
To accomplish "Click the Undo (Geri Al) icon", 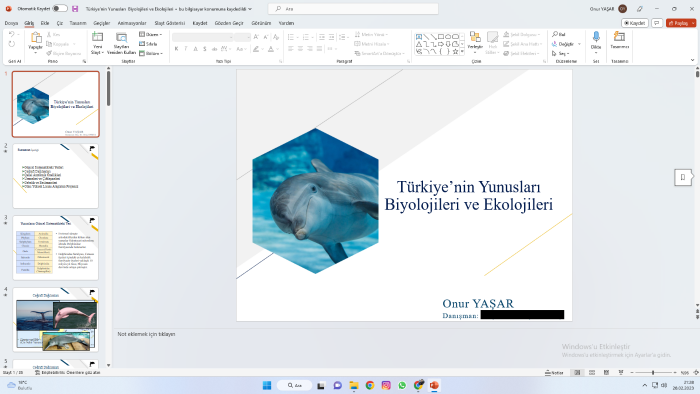I will (x=11, y=35).
